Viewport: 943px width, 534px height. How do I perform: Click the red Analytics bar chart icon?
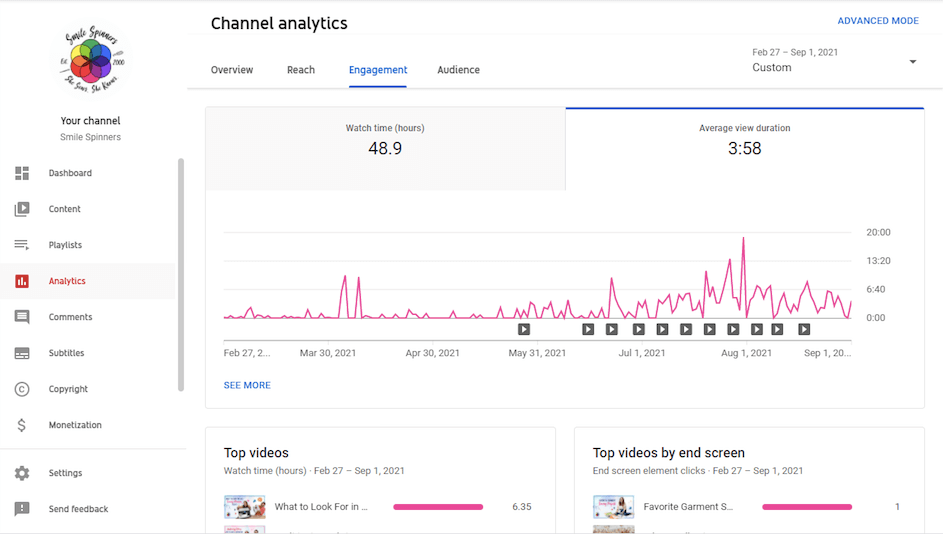(x=22, y=281)
